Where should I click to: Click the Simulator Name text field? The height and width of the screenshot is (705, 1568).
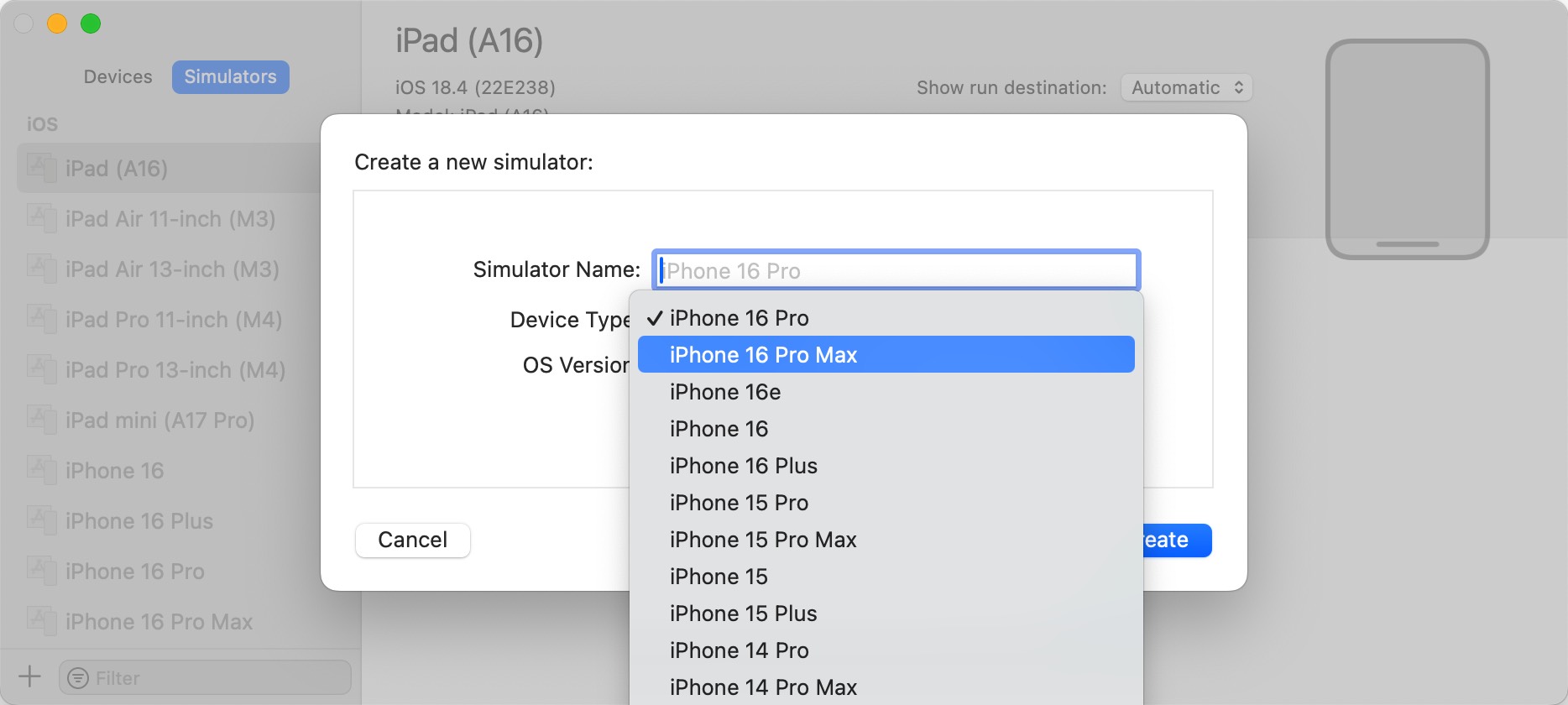896,270
